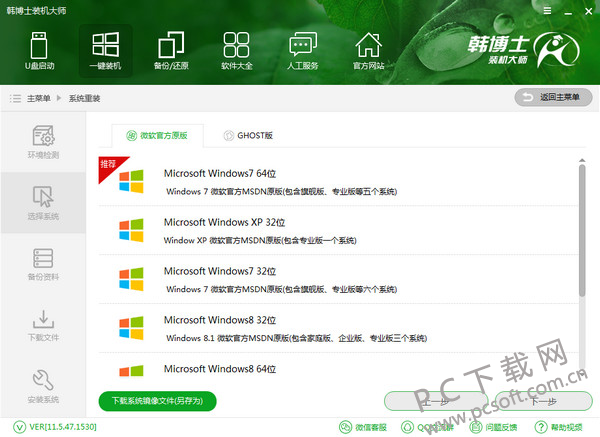Viewport: 600px width, 437px height.
Task: Select Microsoft Windows8 32位 system
Action: point(338,328)
